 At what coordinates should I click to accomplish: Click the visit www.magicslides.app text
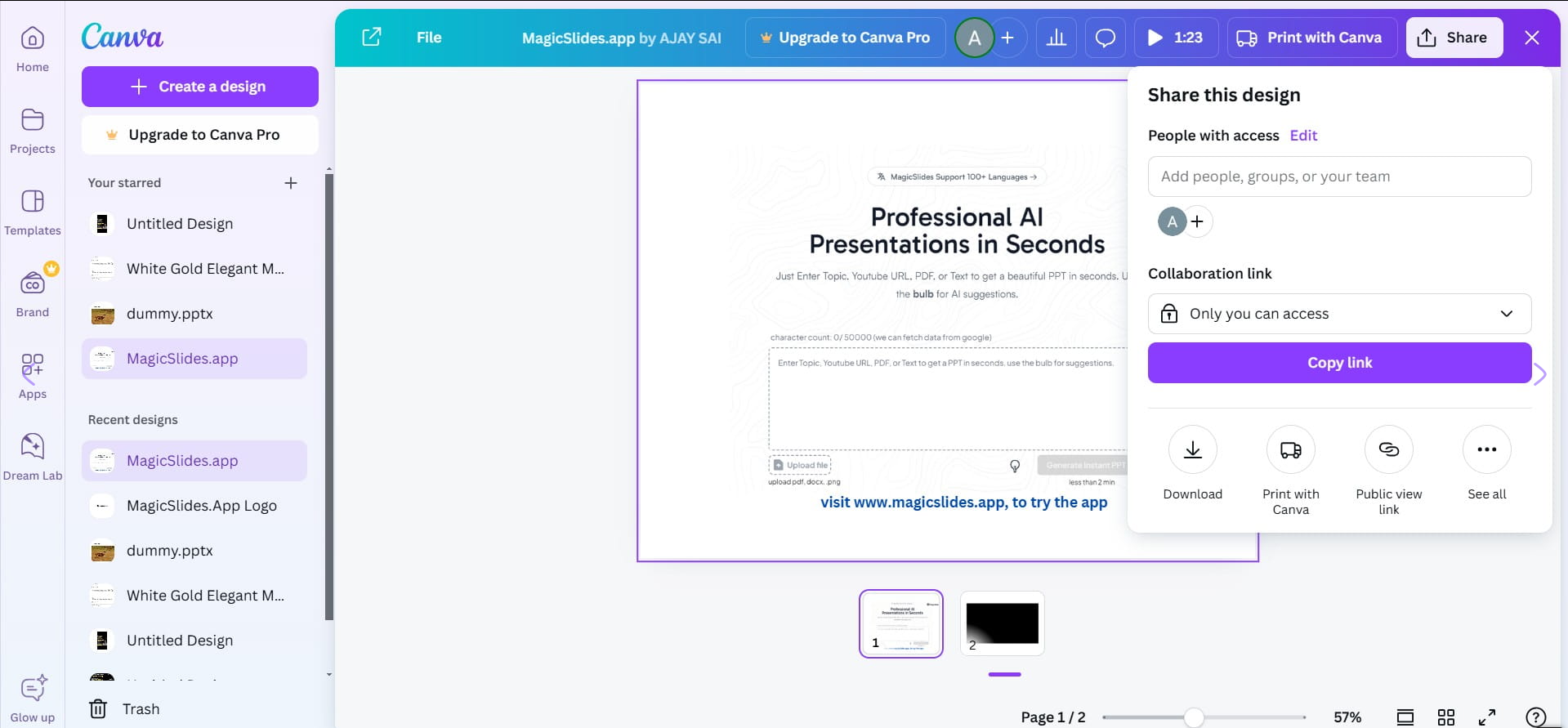[964, 502]
